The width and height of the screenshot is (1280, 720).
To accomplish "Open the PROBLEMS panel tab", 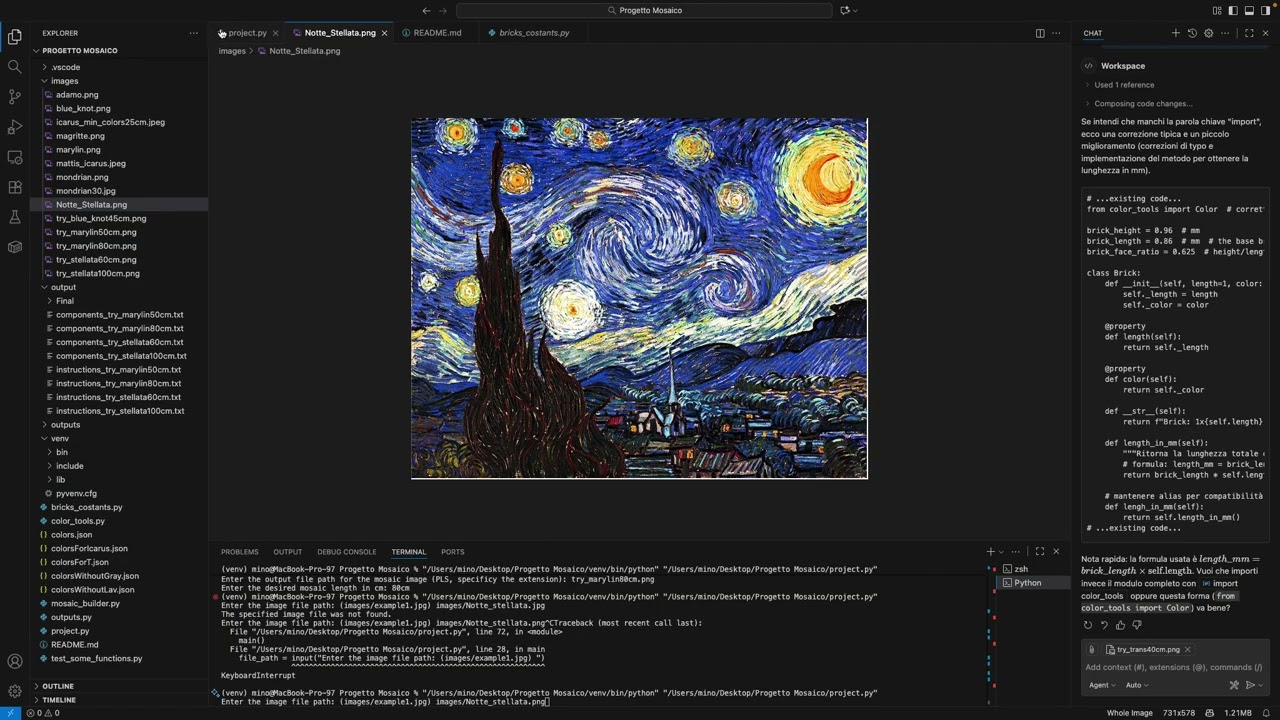I will (x=239, y=552).
